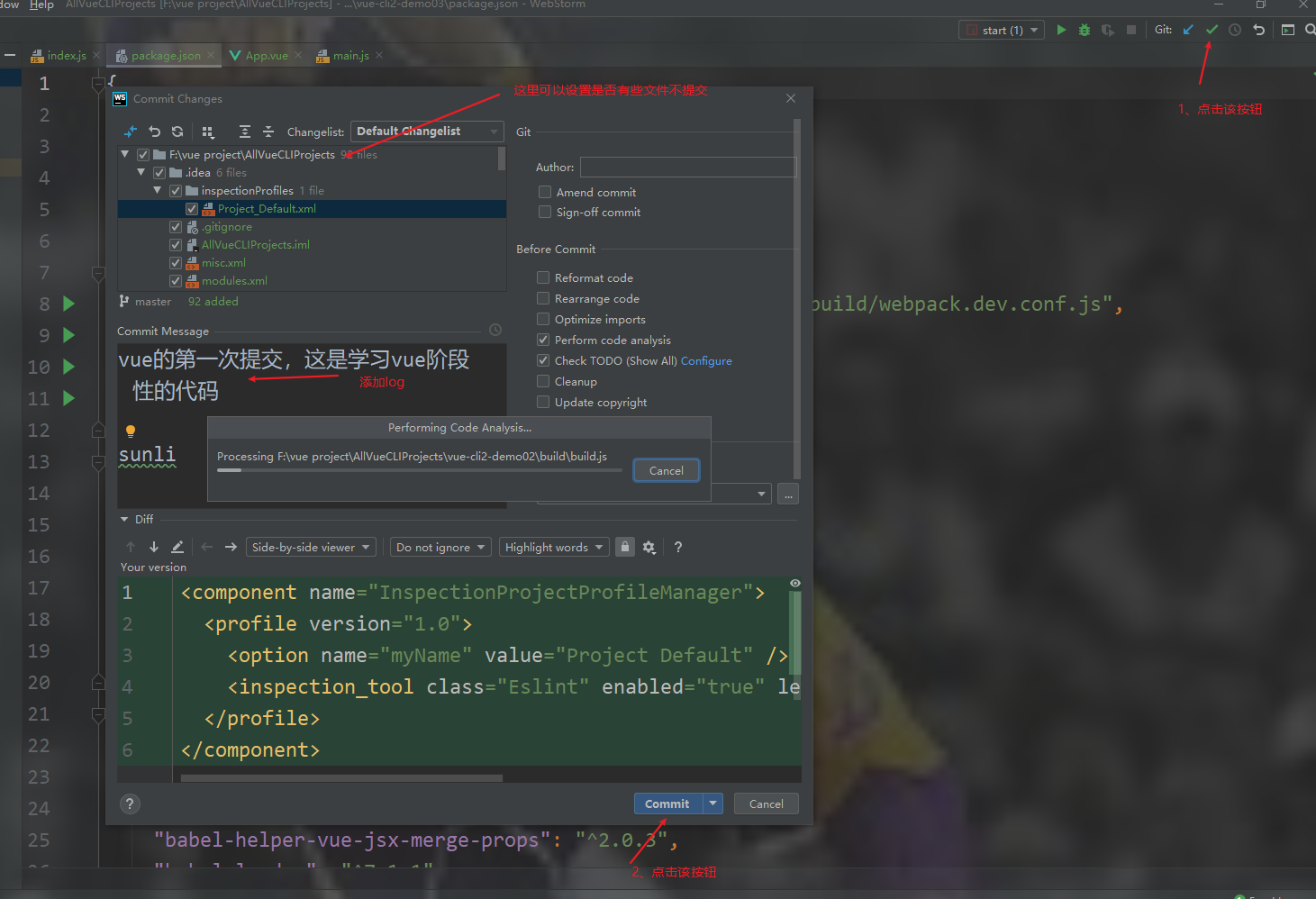Expand all nodes in the changes tree
The width and height of the screenshot is (1316, 899).
[x=245, y=132]
